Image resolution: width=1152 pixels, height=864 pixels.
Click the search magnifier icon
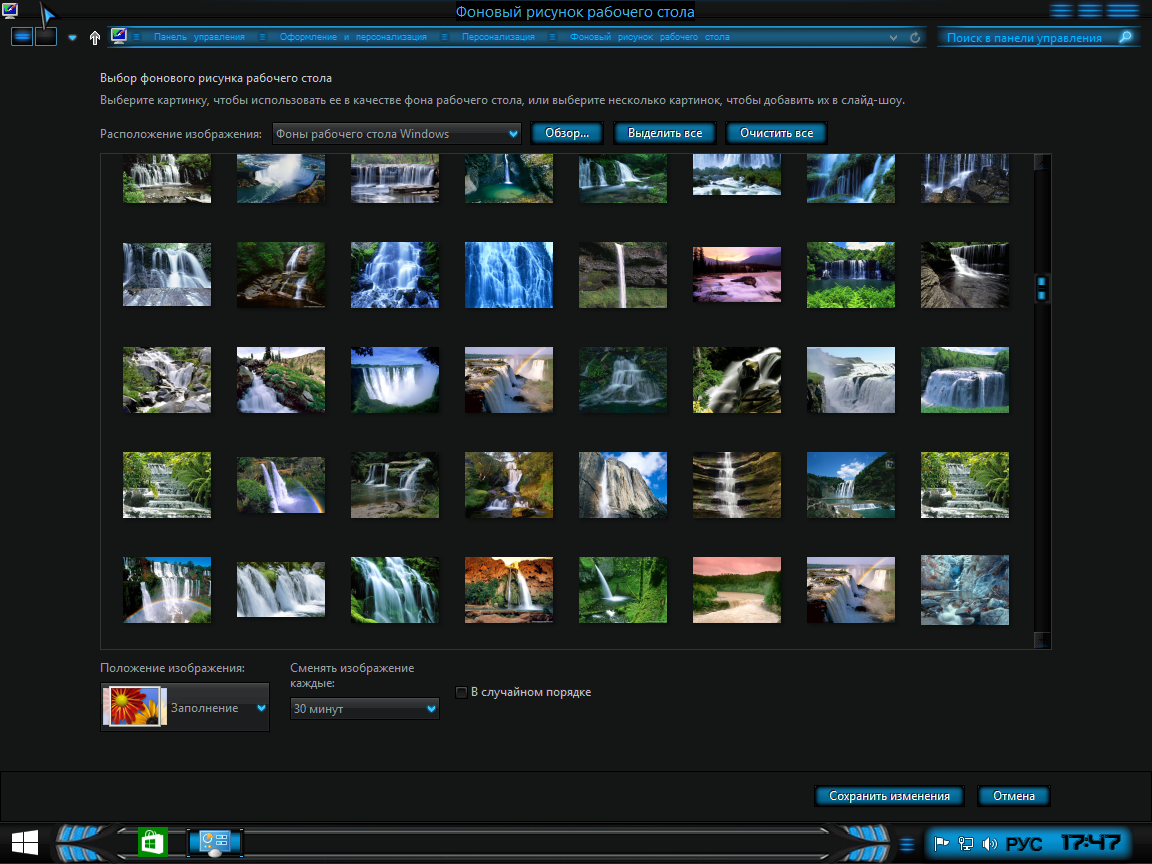click(x=1125, y=37)
